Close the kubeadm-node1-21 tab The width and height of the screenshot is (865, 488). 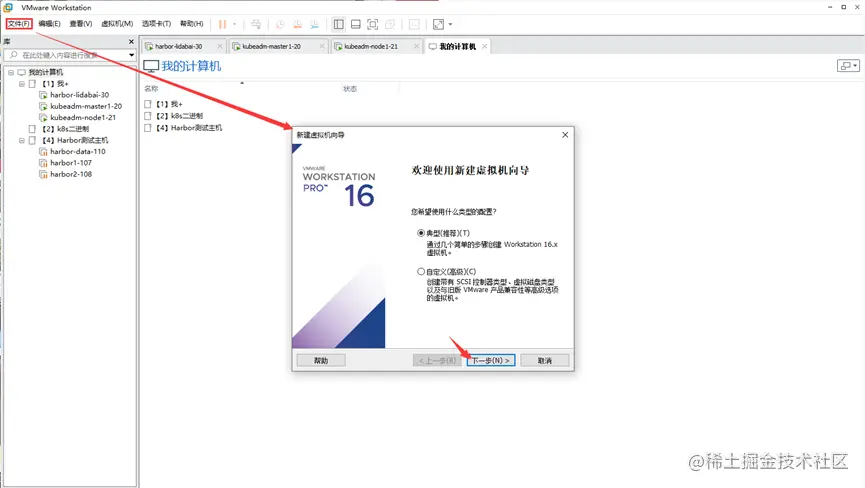coord(417,46)
